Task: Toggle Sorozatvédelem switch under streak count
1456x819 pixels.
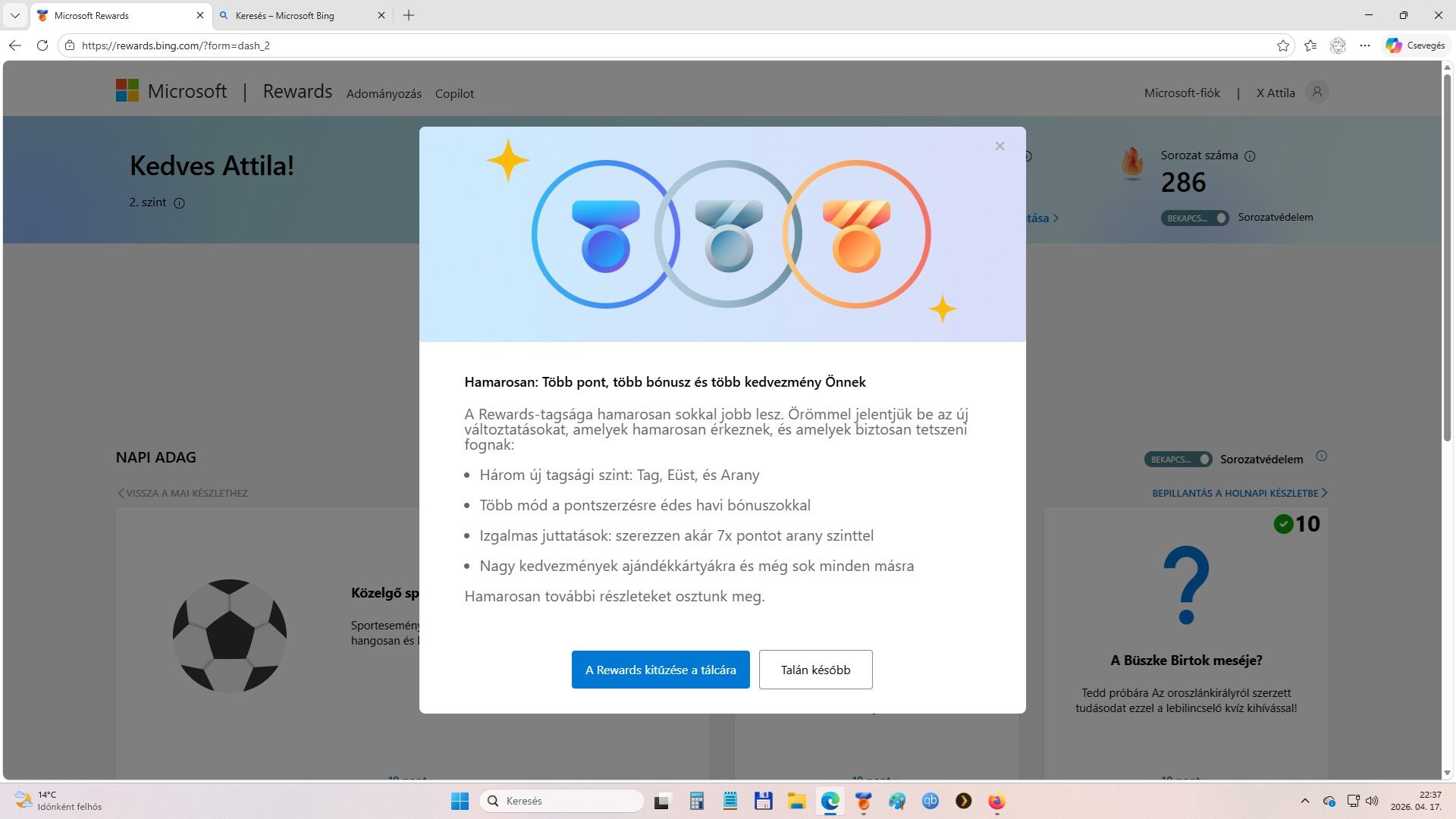Action: point(1194,218)
